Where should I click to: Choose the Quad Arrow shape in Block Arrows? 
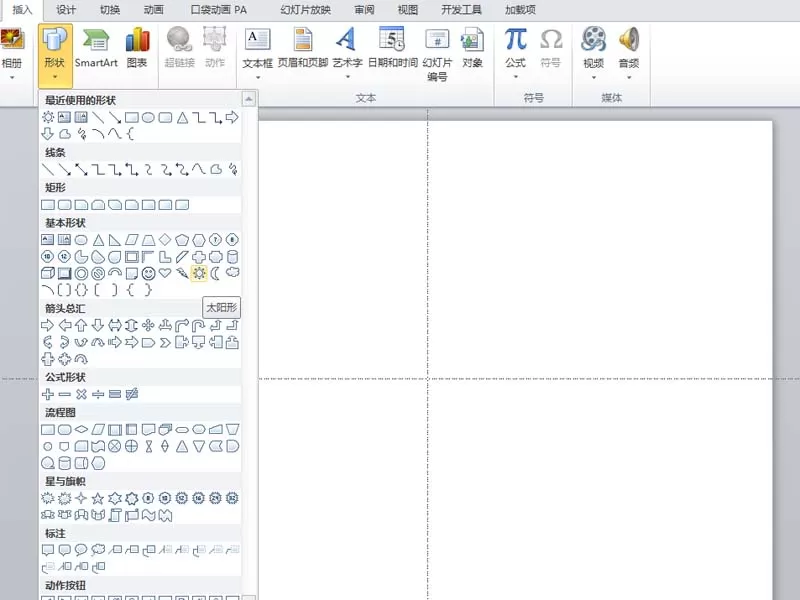pos(148,325)
